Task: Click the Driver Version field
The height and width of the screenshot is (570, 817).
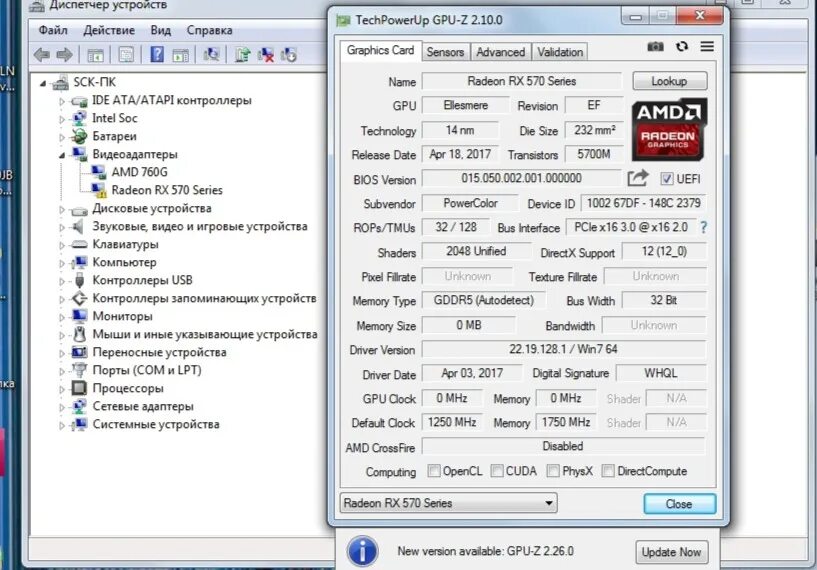Action: point(563,349)
